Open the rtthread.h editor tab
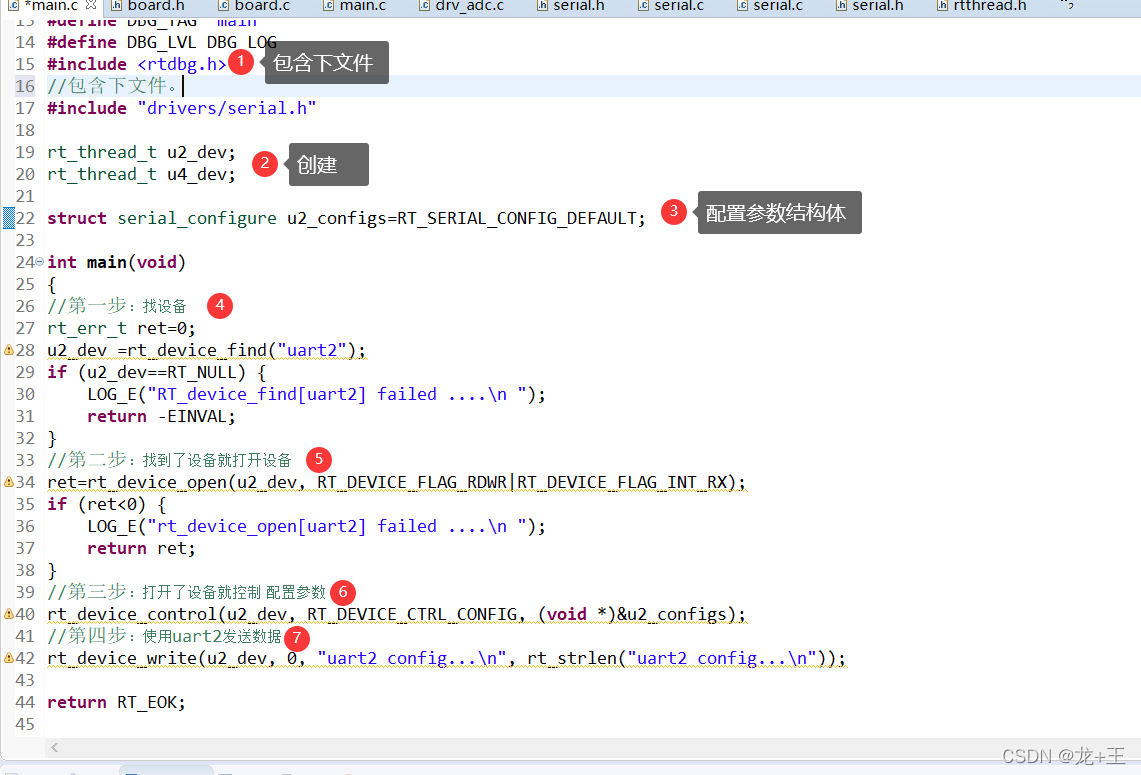1141x775 pixels. (x=982, y=6)
